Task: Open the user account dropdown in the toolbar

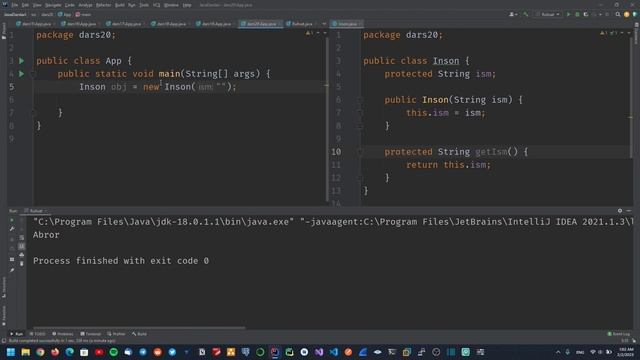Action: (513, 14)
